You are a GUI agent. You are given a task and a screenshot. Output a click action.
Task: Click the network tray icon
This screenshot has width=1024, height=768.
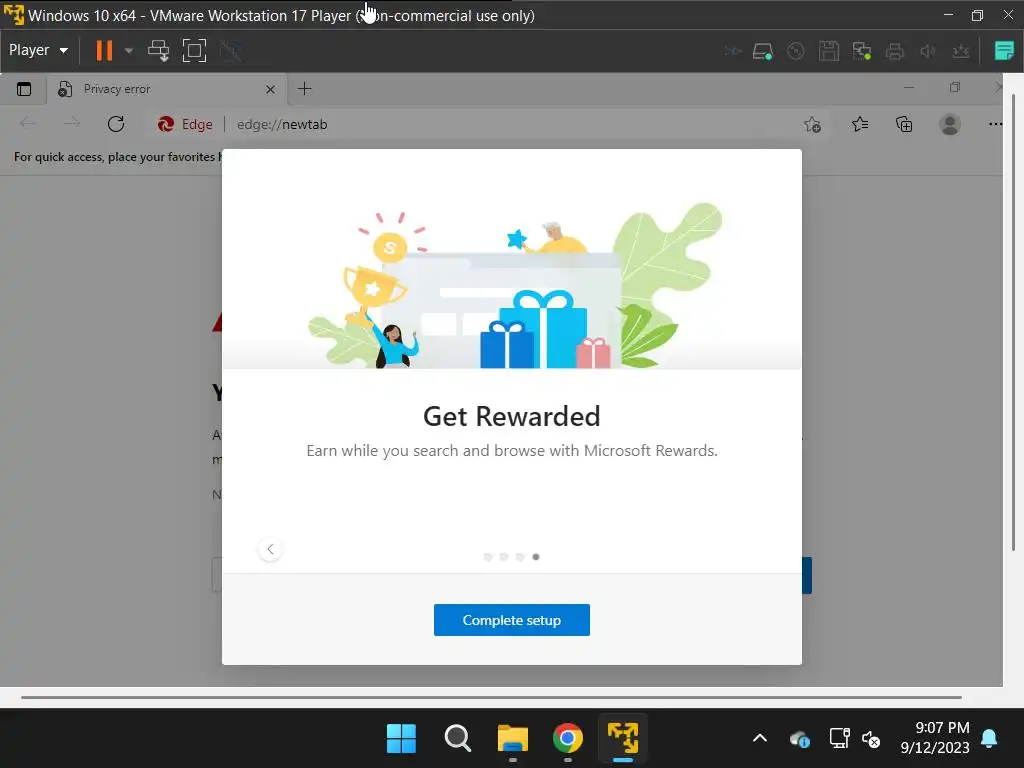(839, 739)
